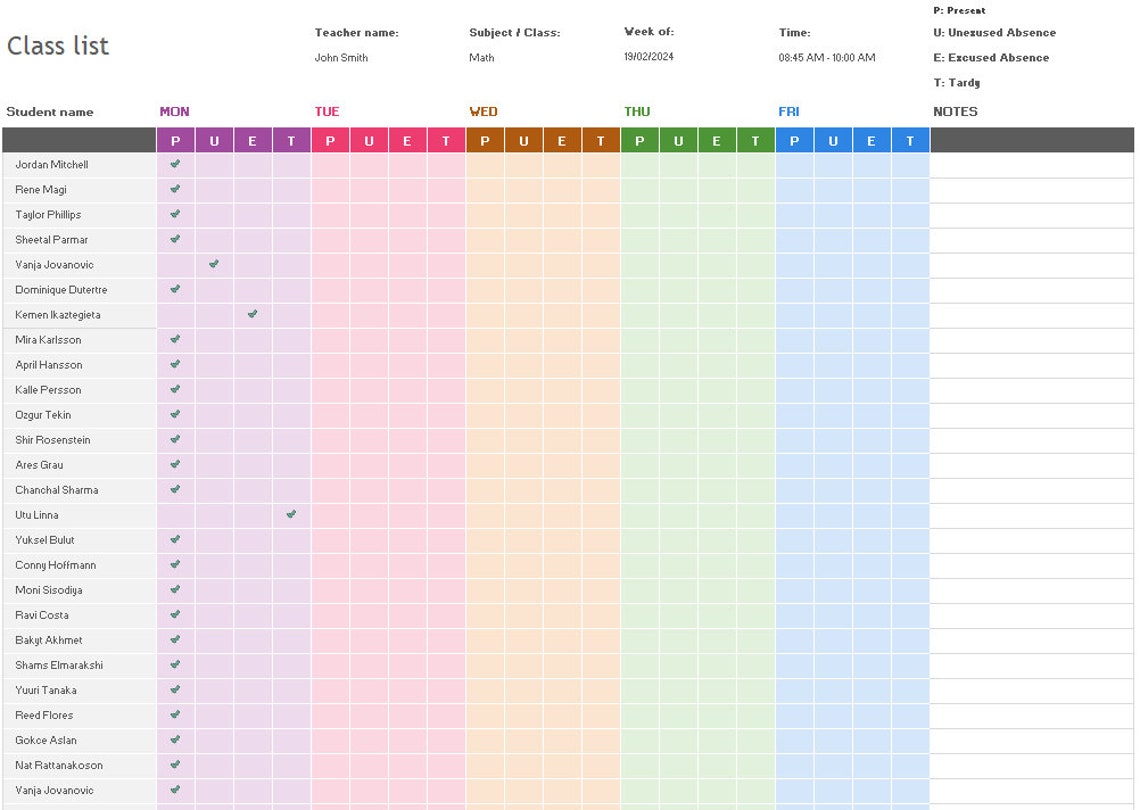Toggle Ravi Costa's attendance checkmark
Viewport: 1140px width, 810px height.
click(175, 615)
